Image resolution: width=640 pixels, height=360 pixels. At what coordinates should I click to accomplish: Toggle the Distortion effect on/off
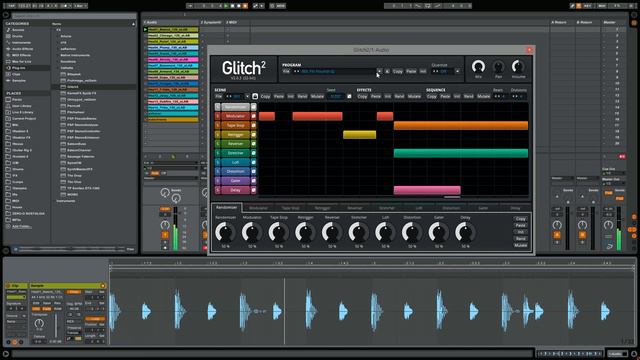coord(236,171)
